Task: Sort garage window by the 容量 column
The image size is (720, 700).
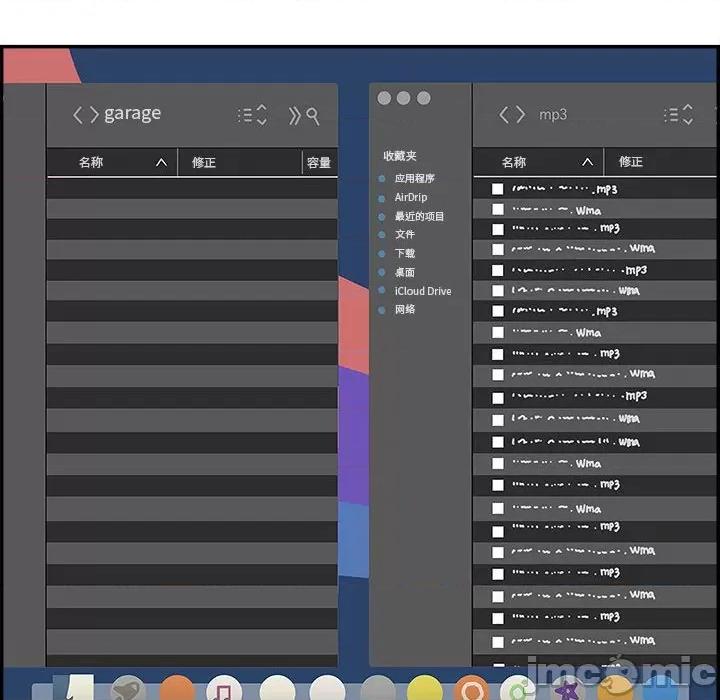Action: (319, 163)
